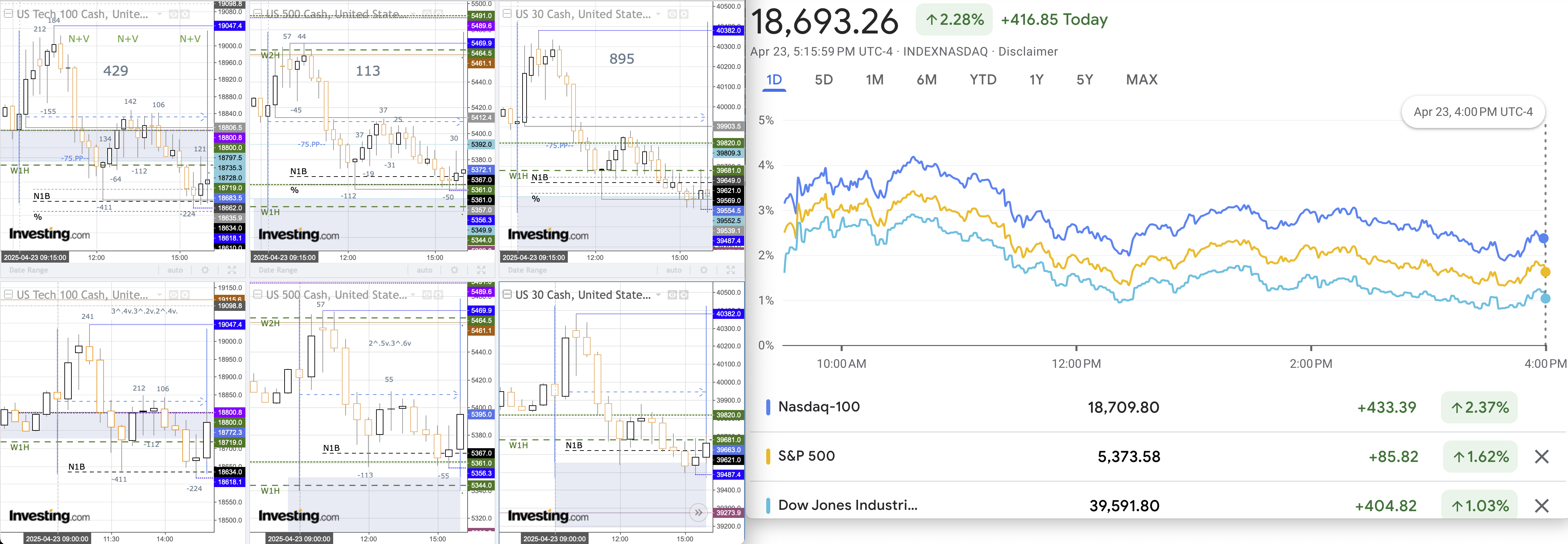
Task: Click fullscreen icon under top US Tech 100 chart
Action: [232, 270]
